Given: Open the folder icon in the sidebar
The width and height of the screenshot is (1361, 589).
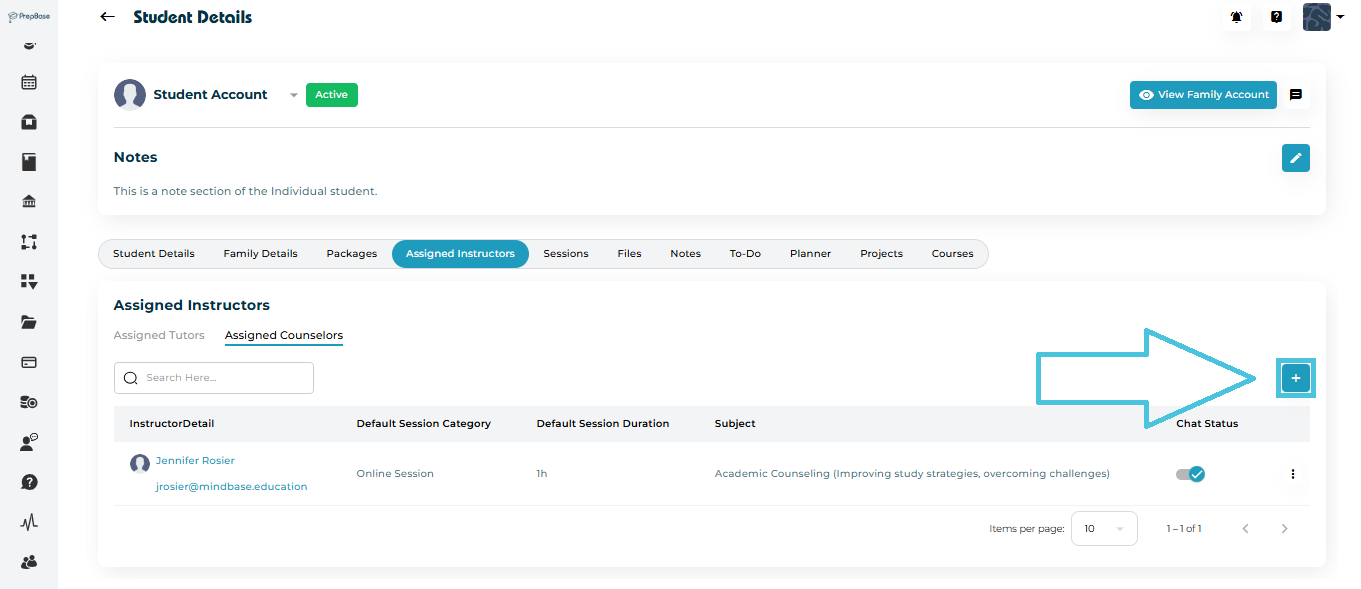Looking at the screenshot, I should coord(29,322).
